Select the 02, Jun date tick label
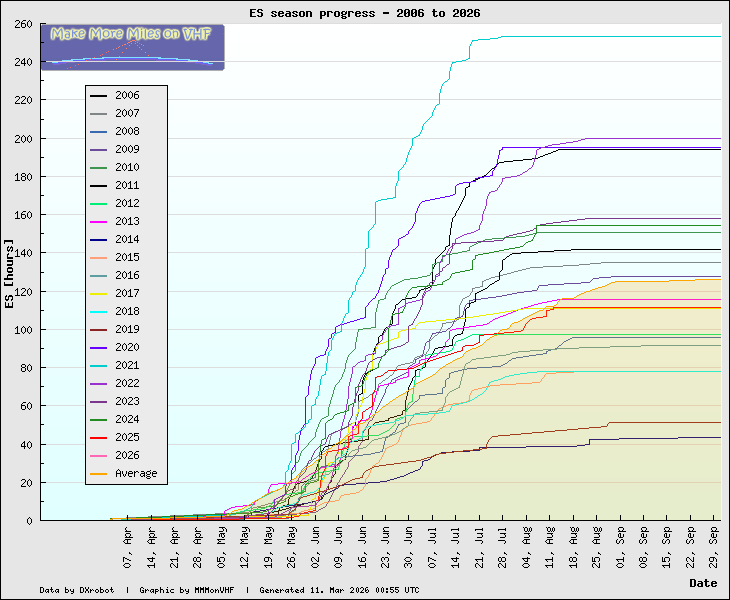This screenshot has height=600, width=730. click(316, 545)
